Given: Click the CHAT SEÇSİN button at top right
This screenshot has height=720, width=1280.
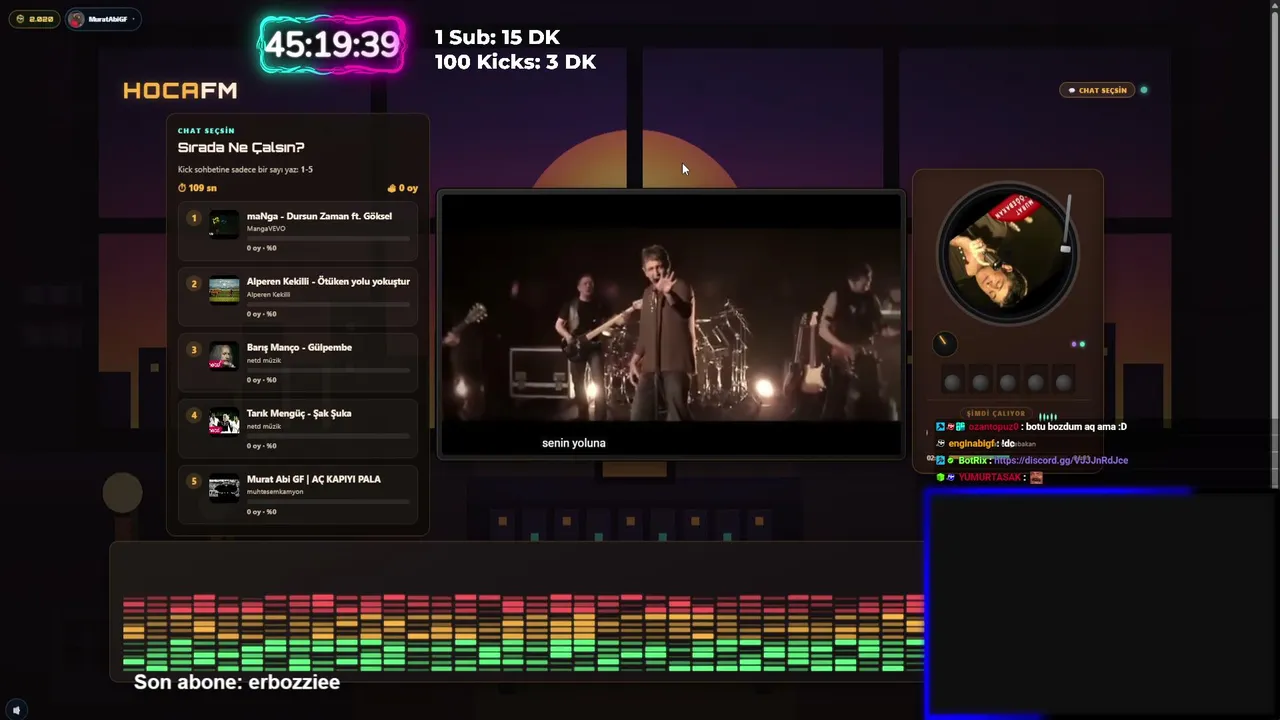Looking at the screenshot, I should (x=1097, y=90).
